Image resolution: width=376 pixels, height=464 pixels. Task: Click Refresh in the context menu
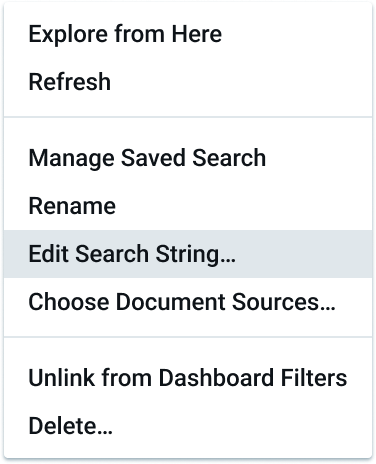click(188, 82)
